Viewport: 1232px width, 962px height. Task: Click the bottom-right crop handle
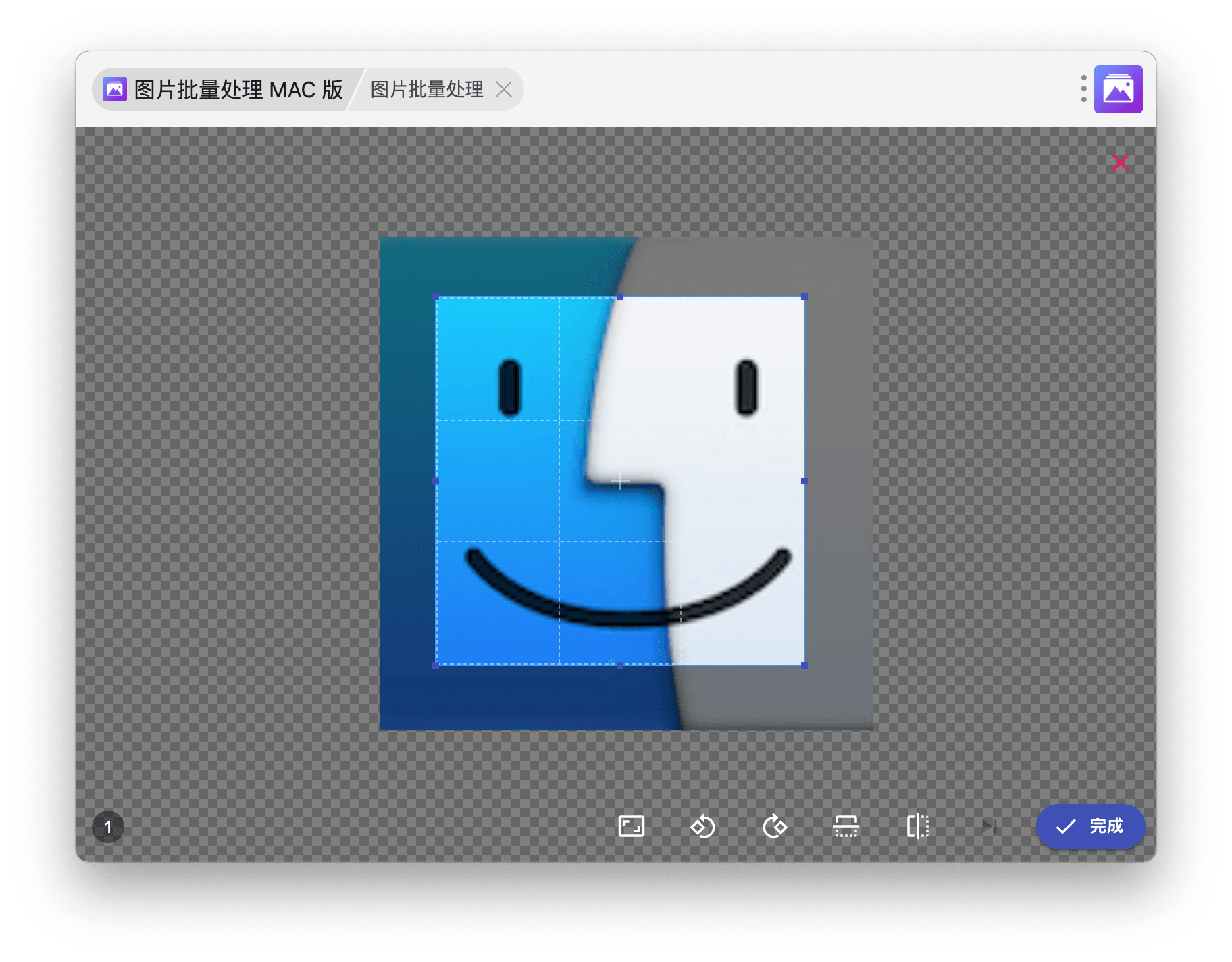(x=804, y=665)
